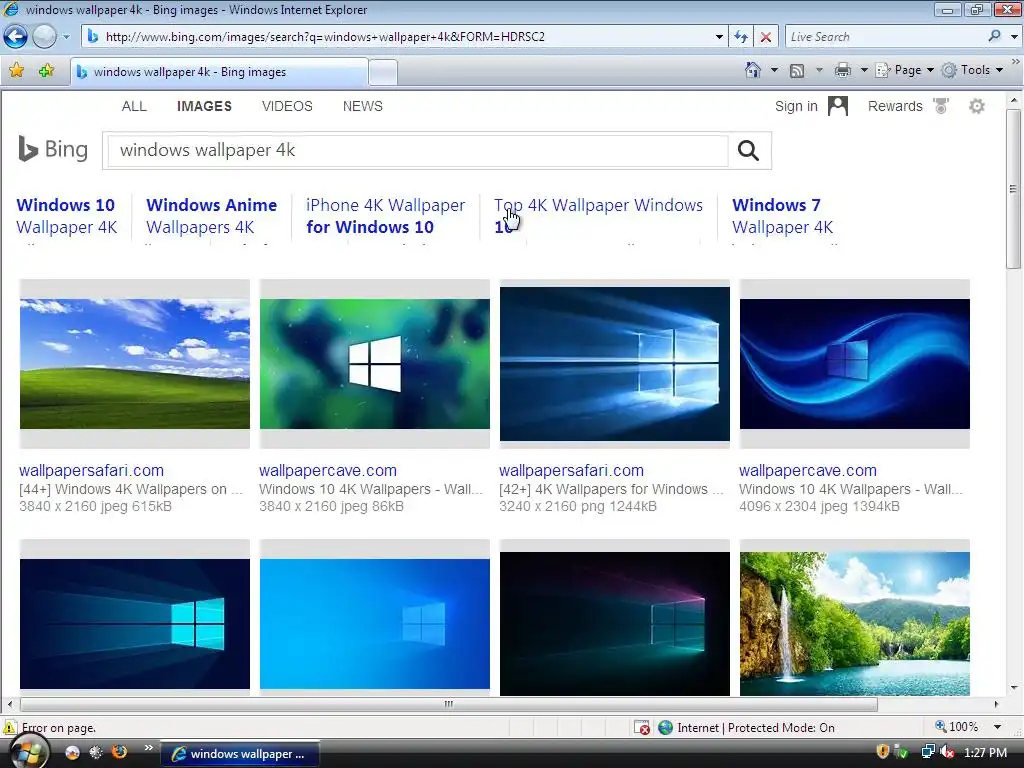This screenshot has height=768, width=1024.
Task: Click the Live Search magnifier icon
Action: pos(995,37)
